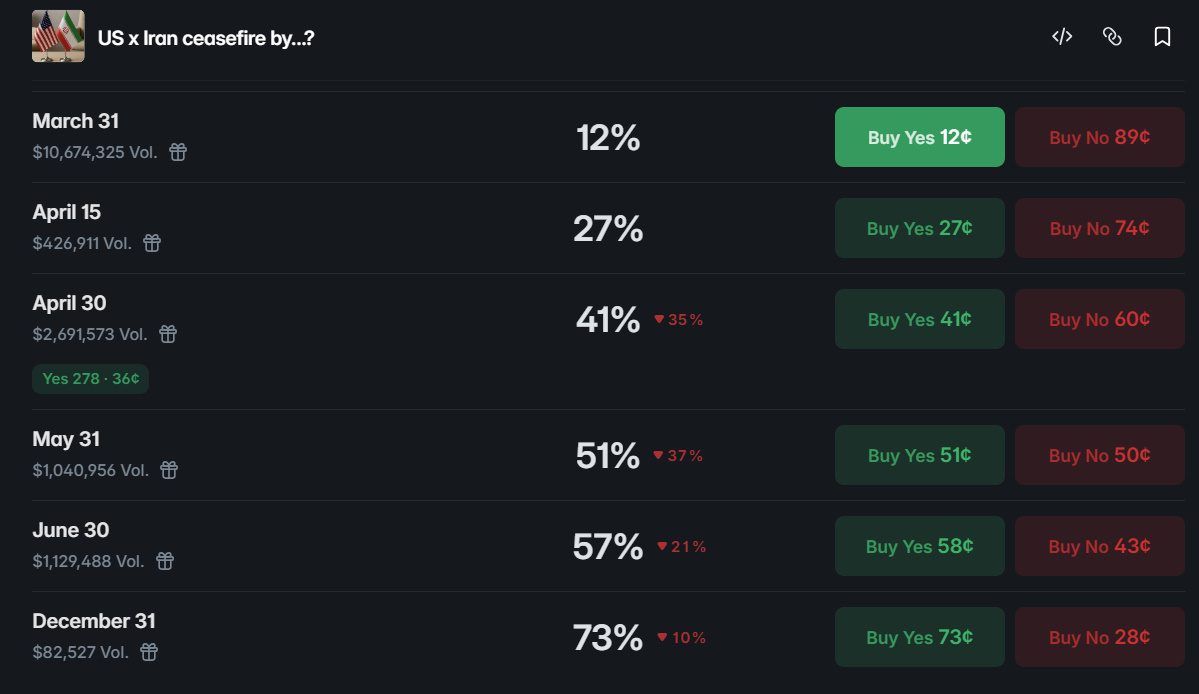The image size is (1199, 694).
Task: Click the embed code icon
Action: point(1062,37)
